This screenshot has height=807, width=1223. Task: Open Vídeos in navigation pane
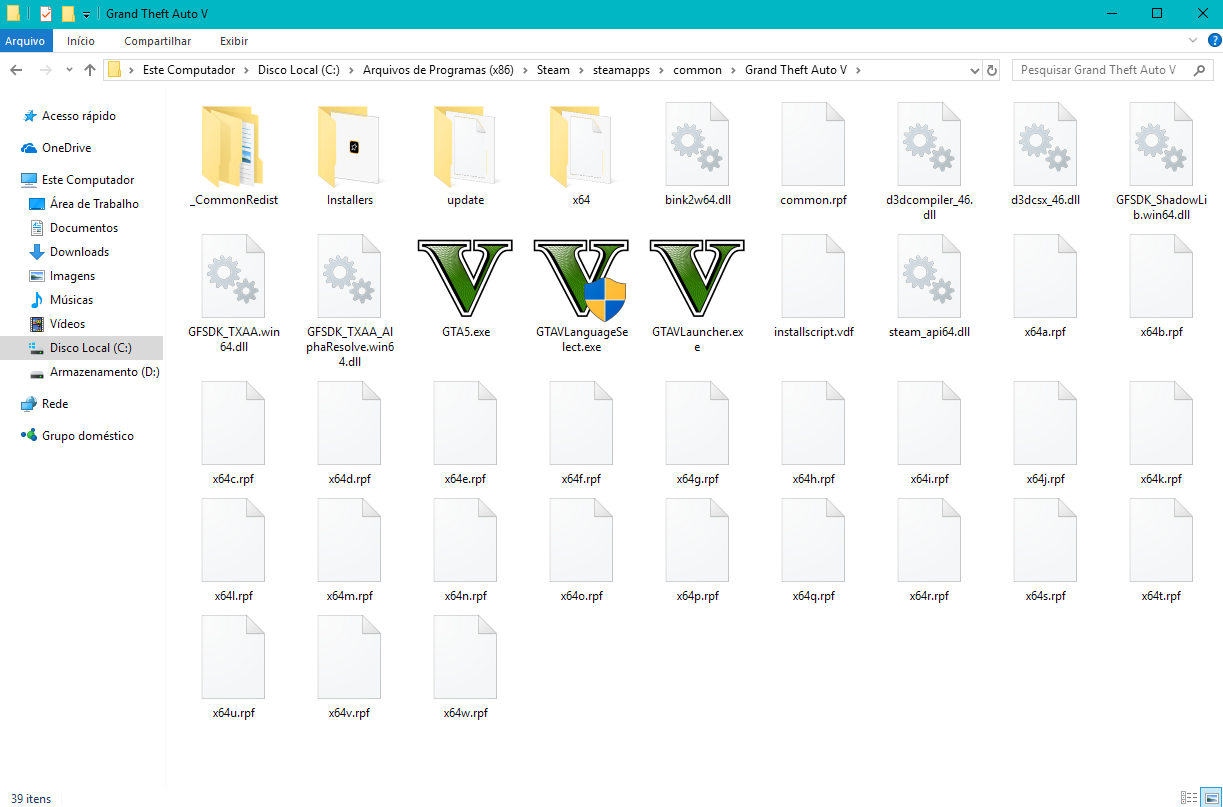coord(68,324)
